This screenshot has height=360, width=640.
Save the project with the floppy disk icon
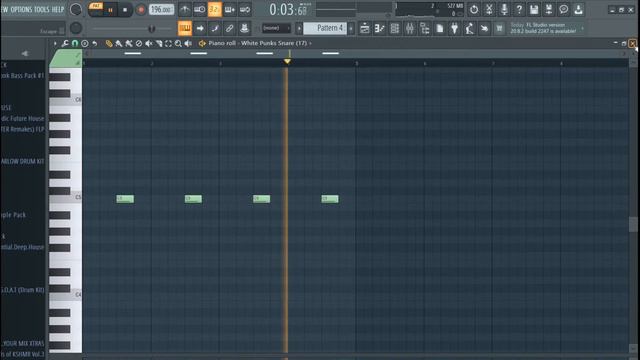[534, 9]
